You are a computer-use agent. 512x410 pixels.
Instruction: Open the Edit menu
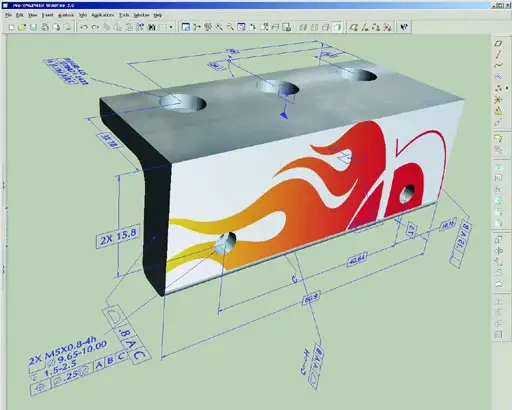pyautogui.click(x=20, y=15)
